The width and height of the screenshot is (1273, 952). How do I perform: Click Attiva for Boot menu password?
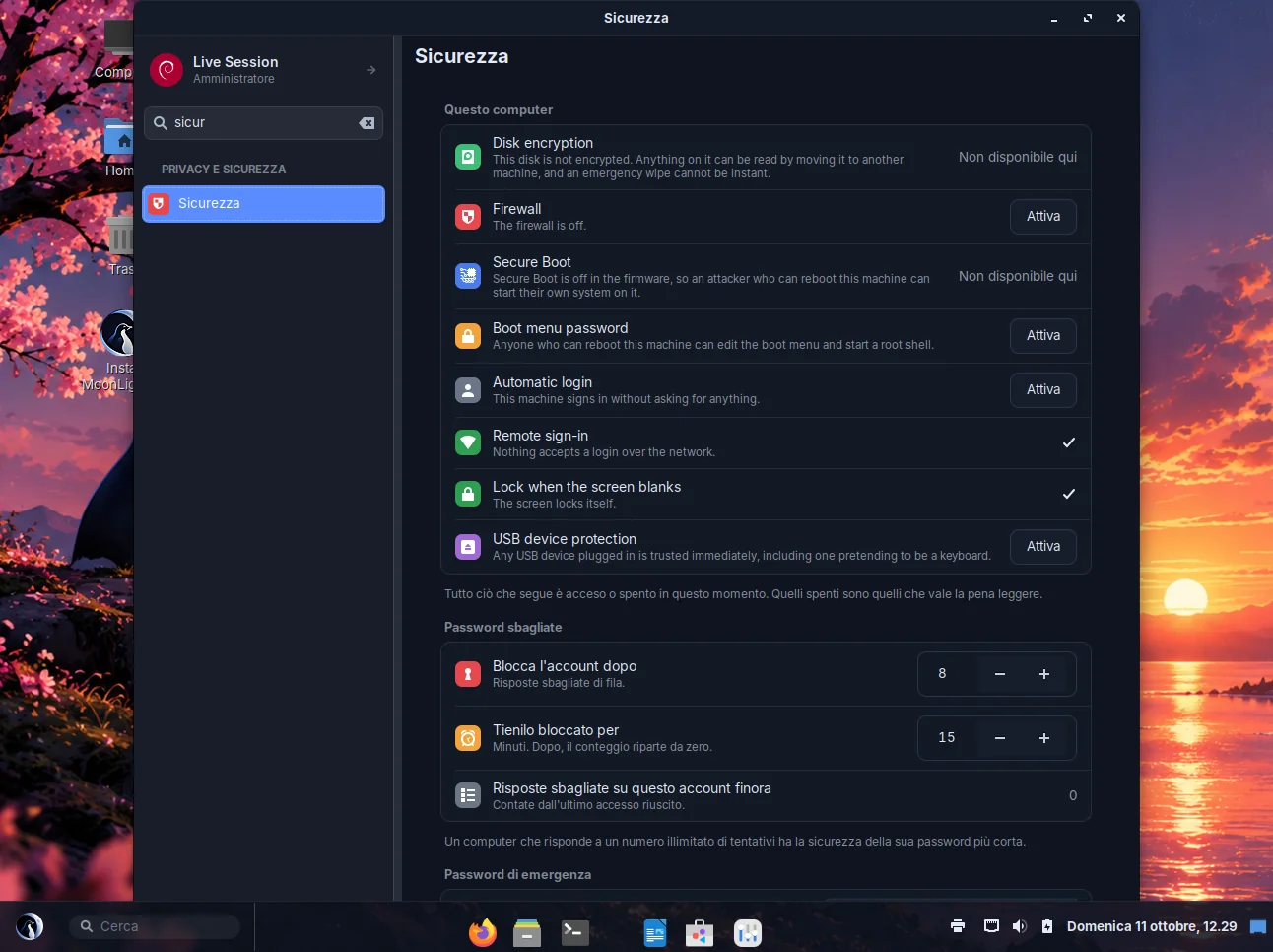point(1043,336)
